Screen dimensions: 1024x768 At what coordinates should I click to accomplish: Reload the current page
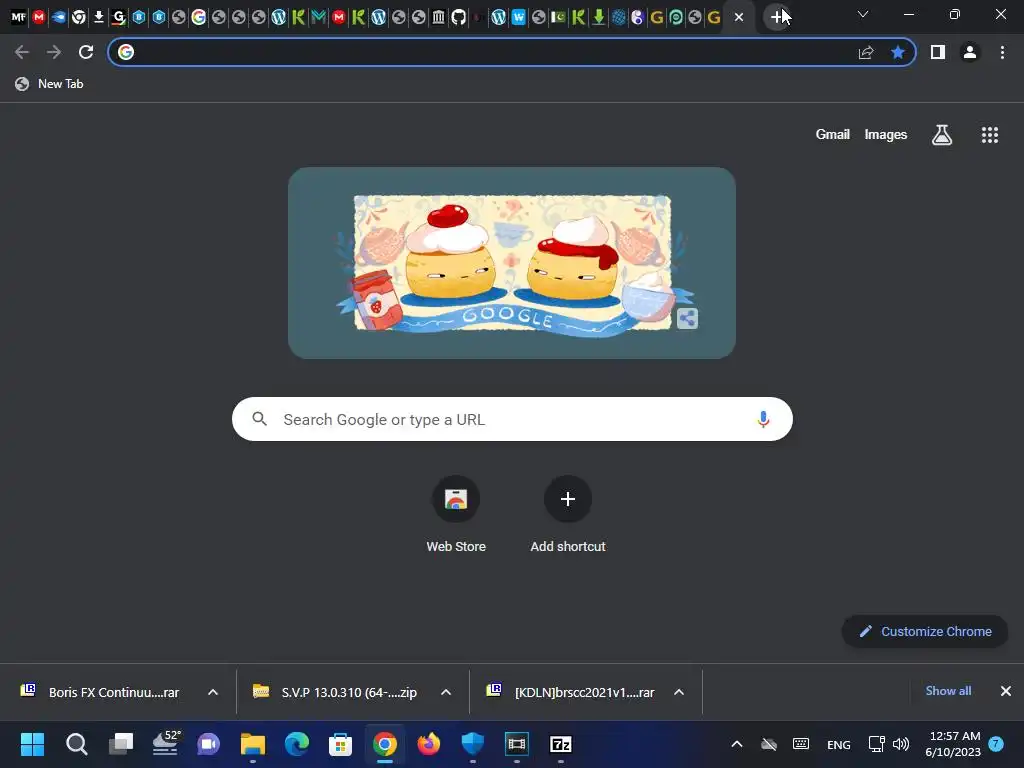pyautogui.click(x=86, y=52)
